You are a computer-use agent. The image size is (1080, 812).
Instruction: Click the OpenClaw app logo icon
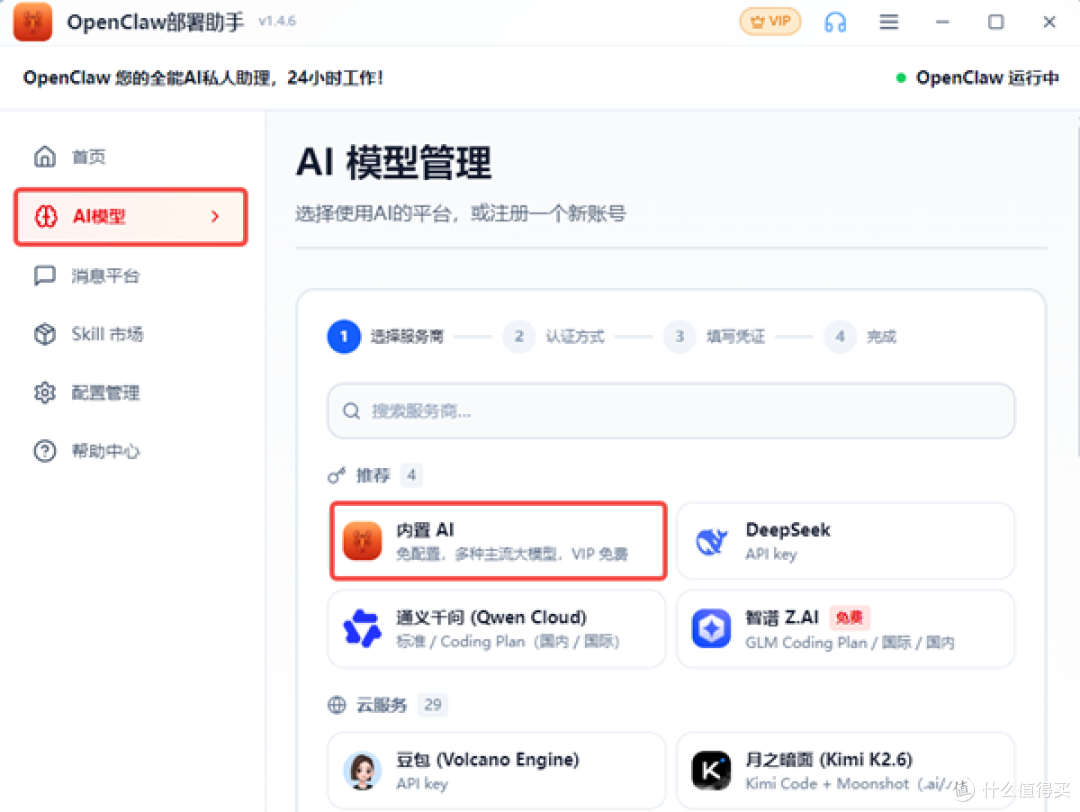[x=32, y=21]
